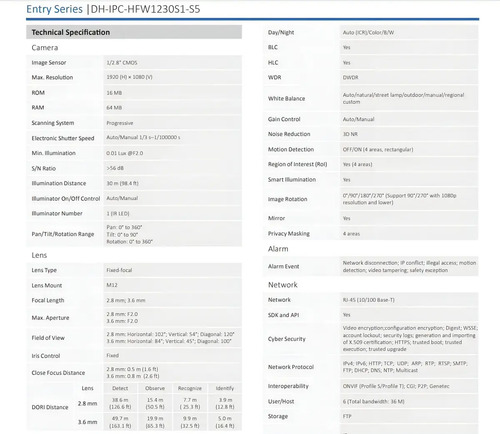
Task: Click the 'SDK and API' label
Action: coord(283,315)
